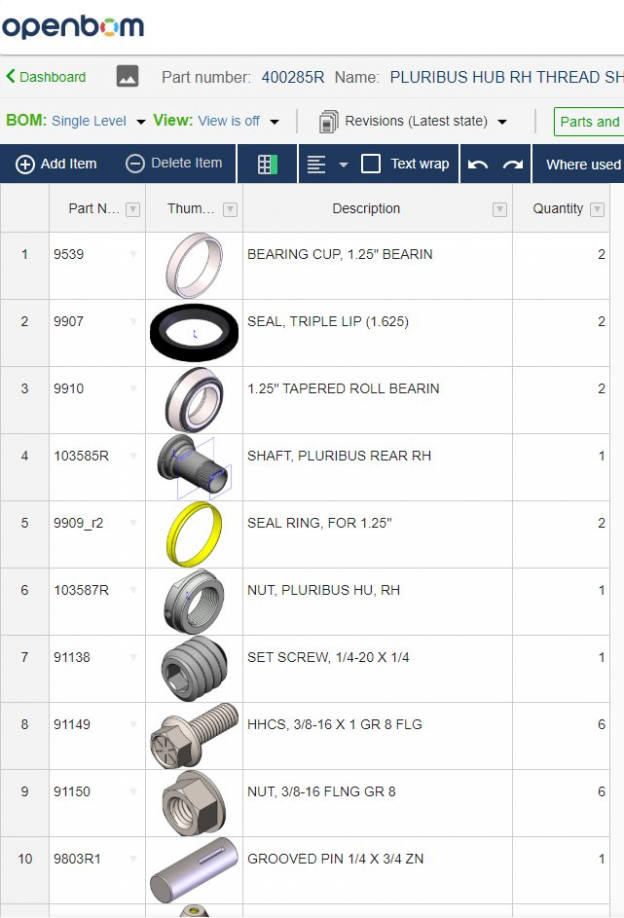
Task: Expand the BOM Single Level dropdown
Action: 141,122
